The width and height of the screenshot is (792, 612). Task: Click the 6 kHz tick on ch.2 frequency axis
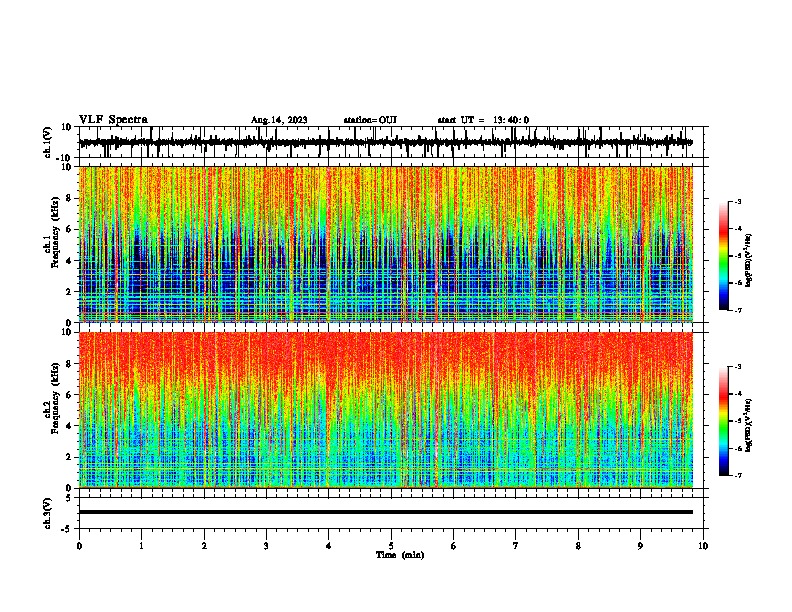coord(69,395)
